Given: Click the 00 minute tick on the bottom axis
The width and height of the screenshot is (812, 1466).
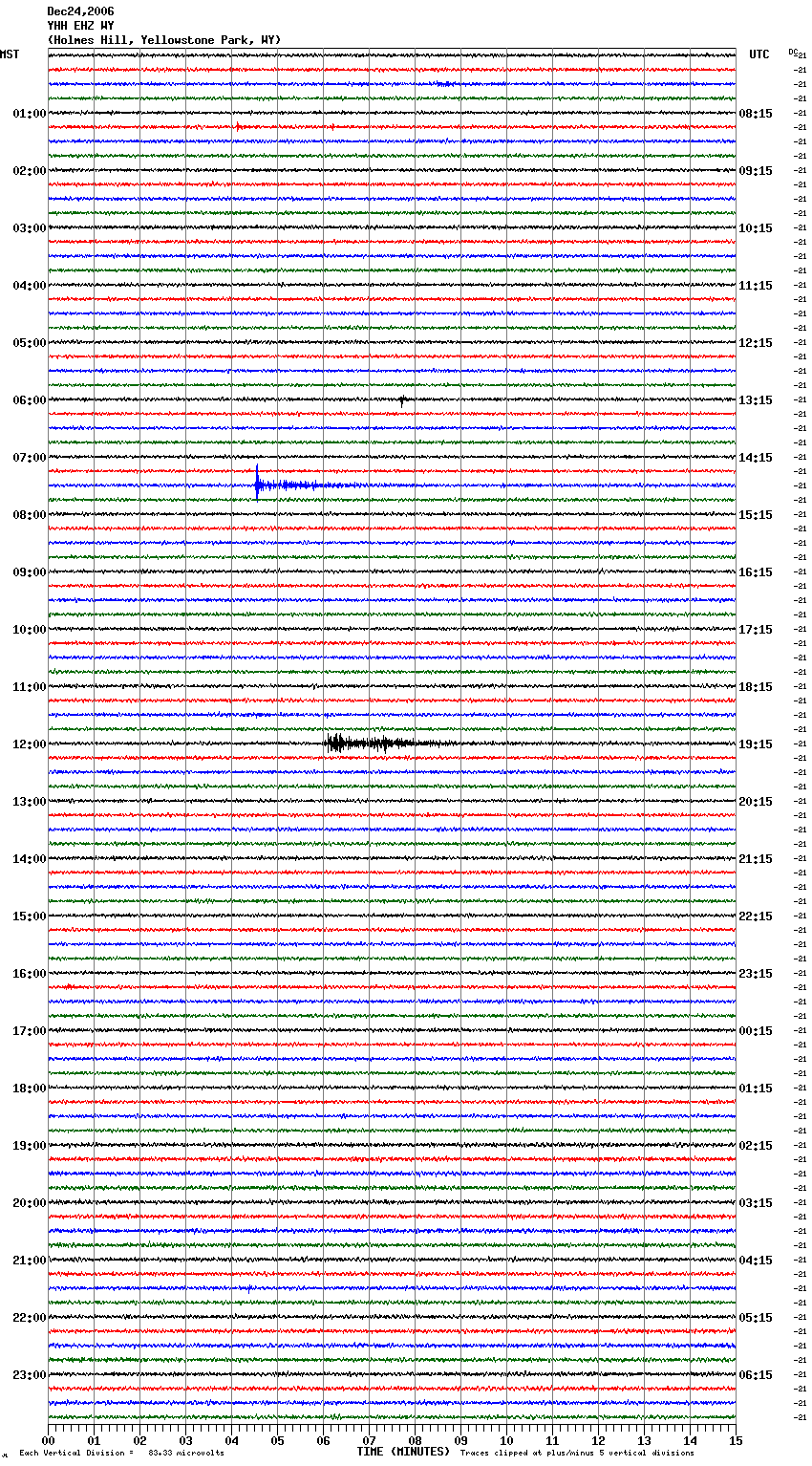Looking at the screenshot, I should [48, 1440].
